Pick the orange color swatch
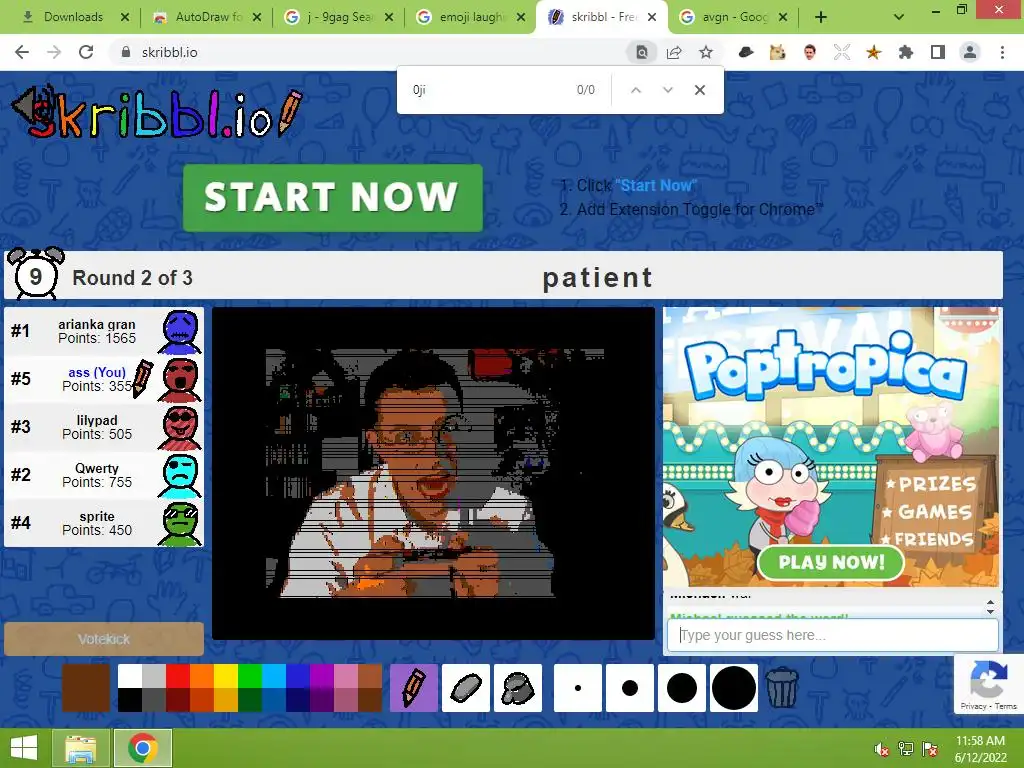Screen dimensions: 1024x768 coord(202,676)
